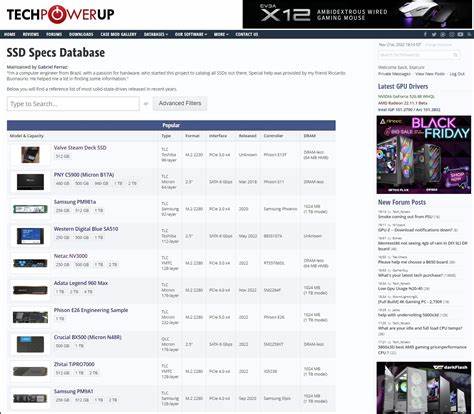This screenshot has height=414, width=474.
Task: Open the Phison E26 Engineering Sample link
Action: click(91, 310)
